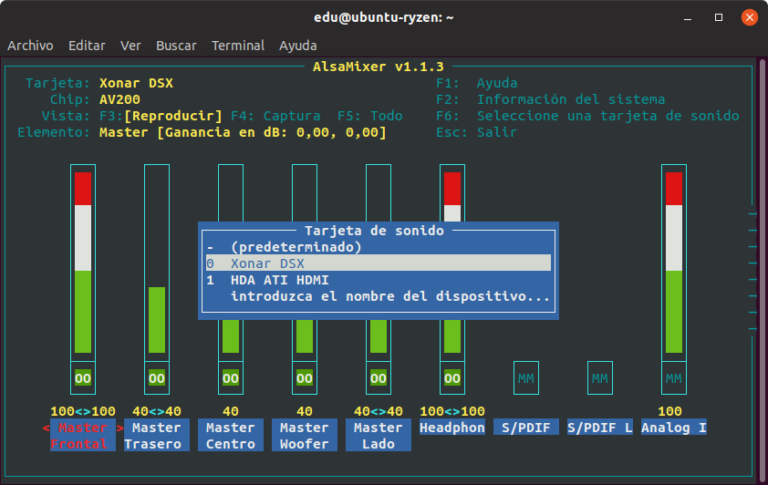Click the Master Trasero volume bar
The image size is (768, 485).
(157, 263)
